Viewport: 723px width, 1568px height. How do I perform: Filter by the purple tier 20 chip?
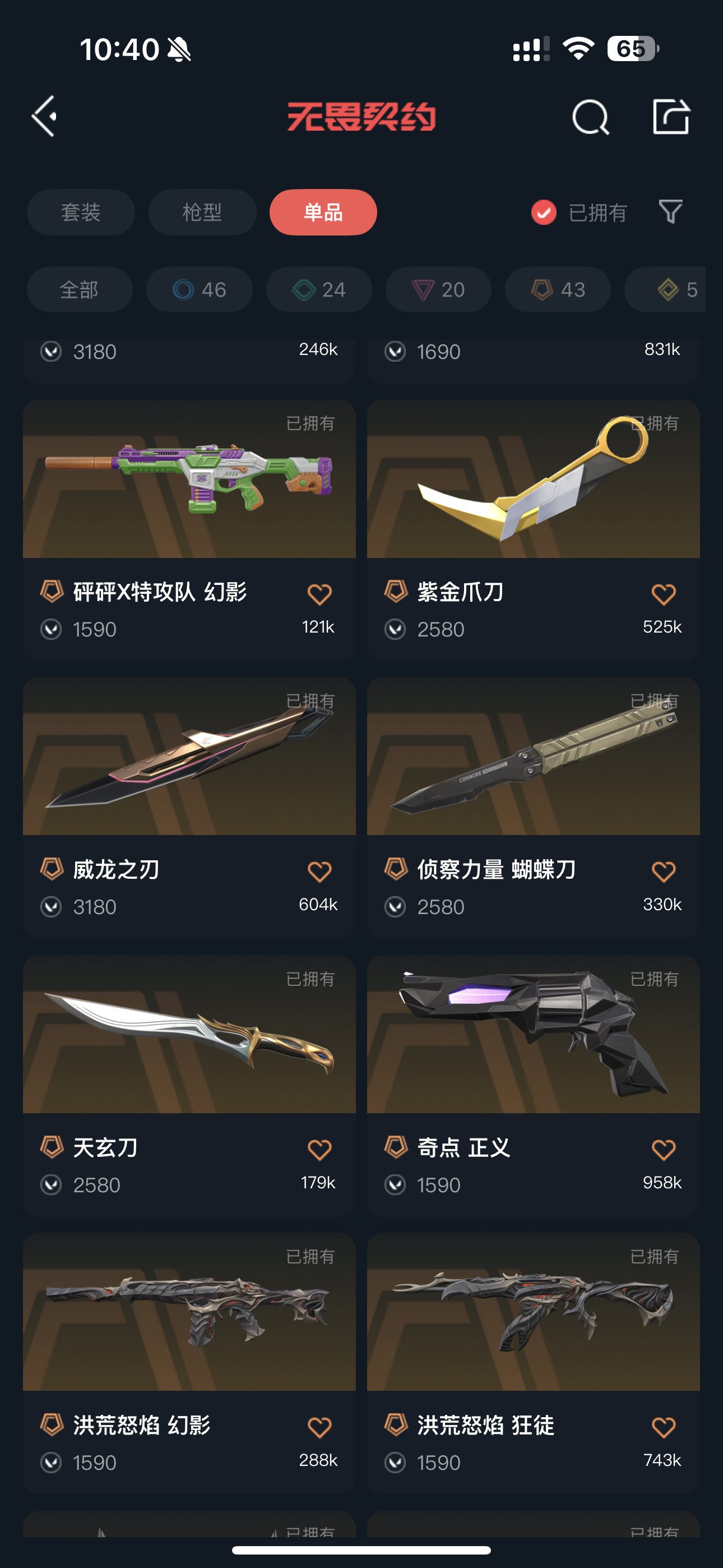(438, 290)
